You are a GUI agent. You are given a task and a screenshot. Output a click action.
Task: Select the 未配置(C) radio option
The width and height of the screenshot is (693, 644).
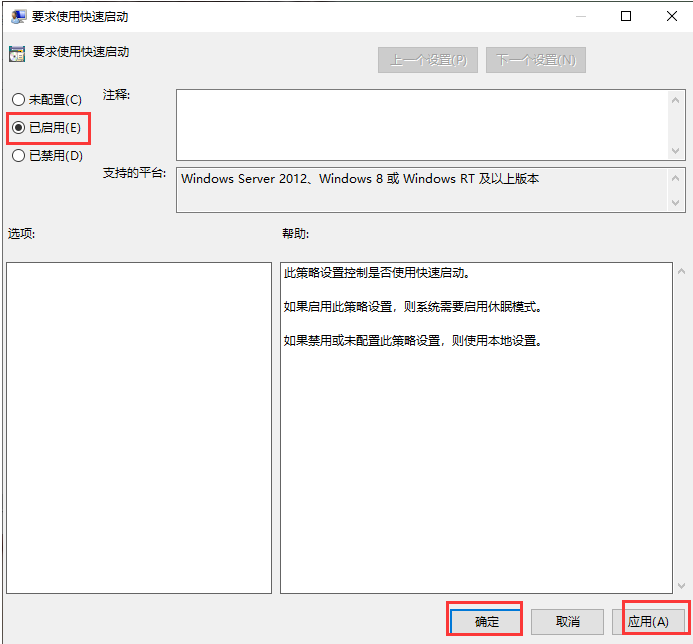pyautogui.click(x=18, y=100)
